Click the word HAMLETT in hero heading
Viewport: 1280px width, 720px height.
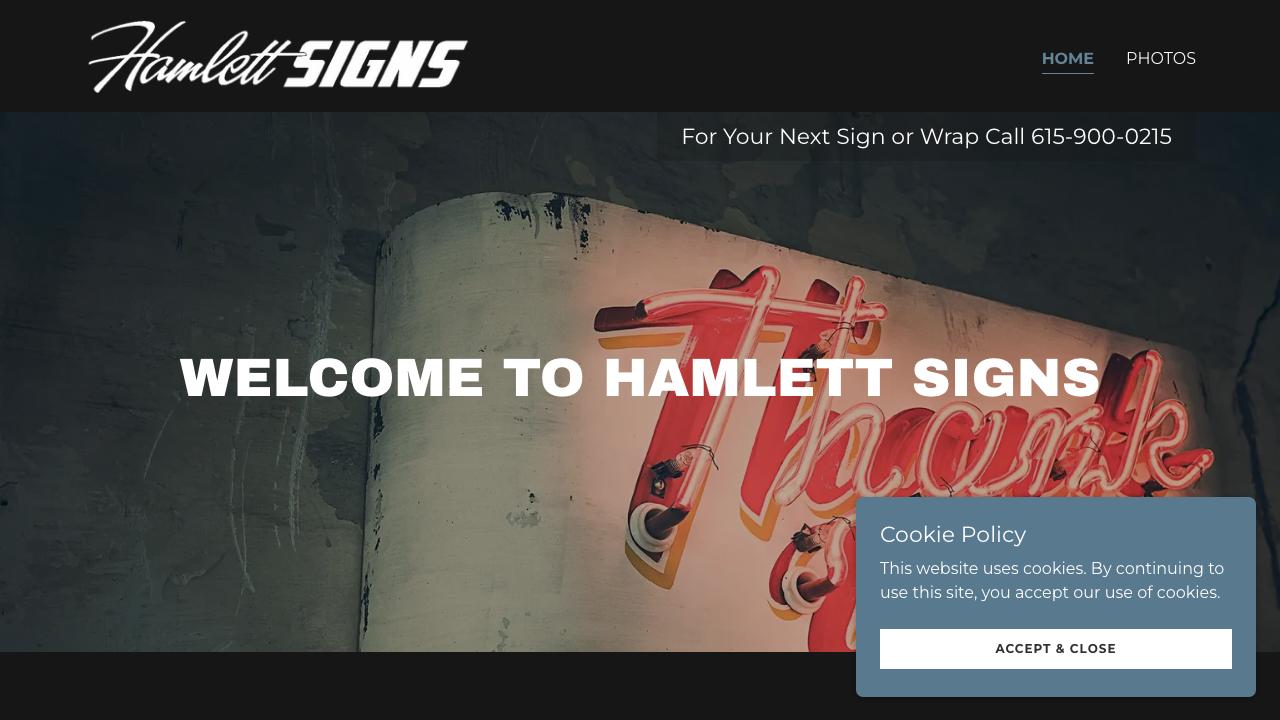(x=748, y=378)
